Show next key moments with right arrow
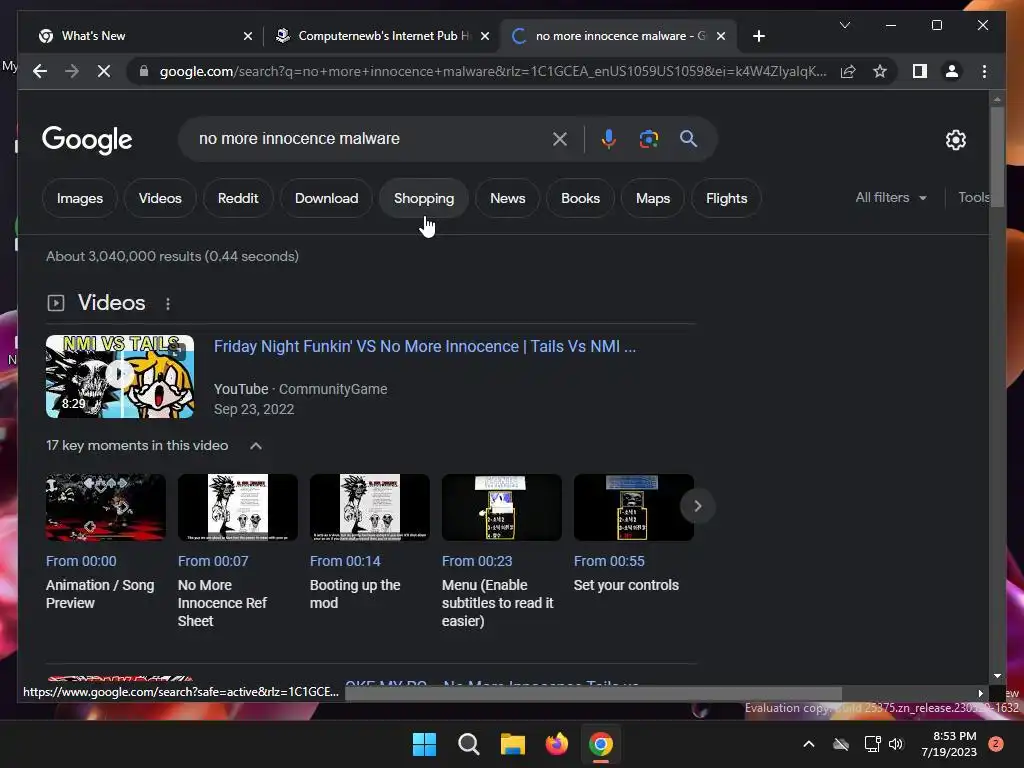 697,506
